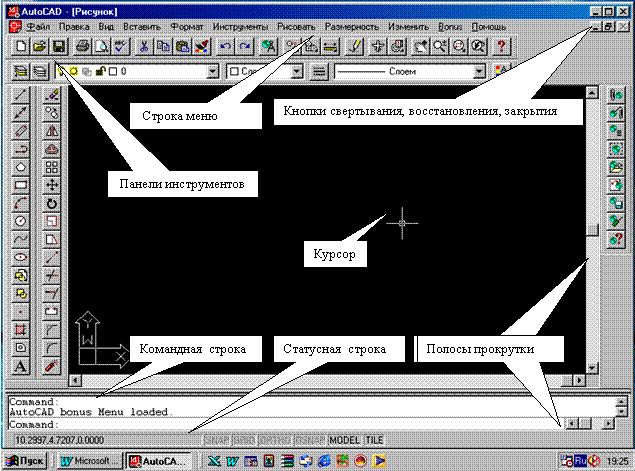
Task: Click Make Object's Layer Current icon
Action: [20, 72]
